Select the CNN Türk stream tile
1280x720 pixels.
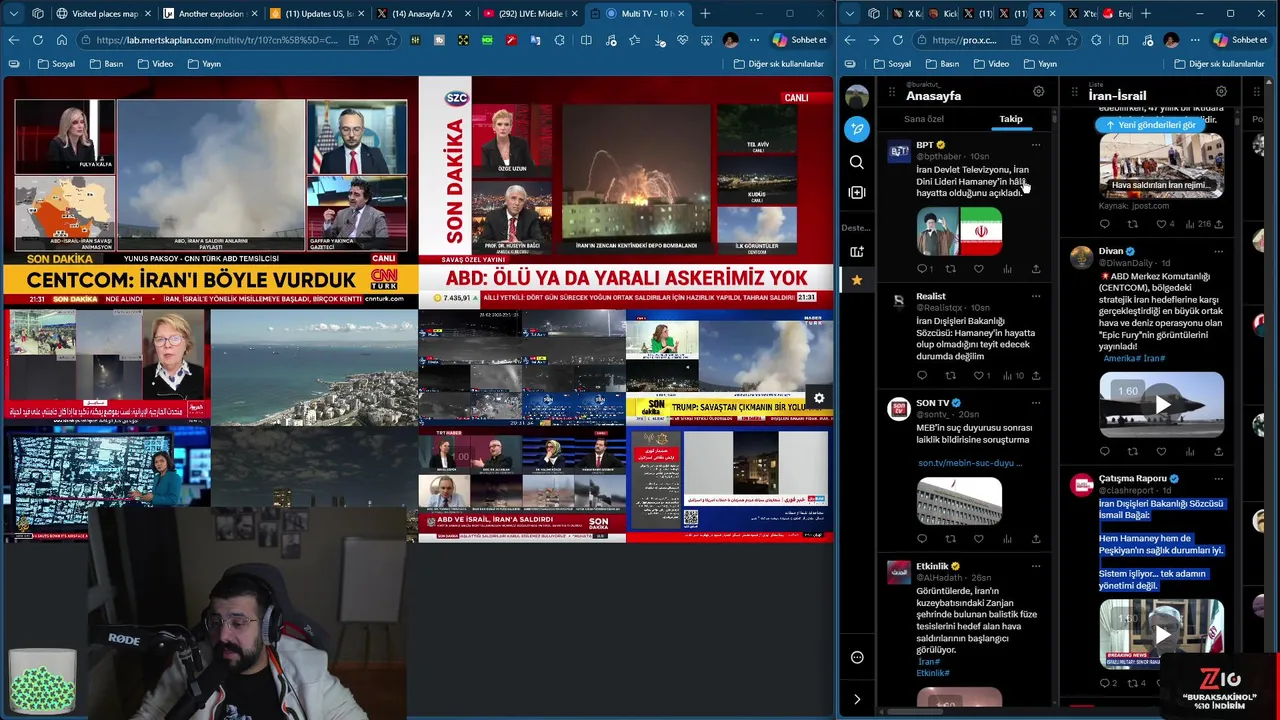[x=210, y=194]
